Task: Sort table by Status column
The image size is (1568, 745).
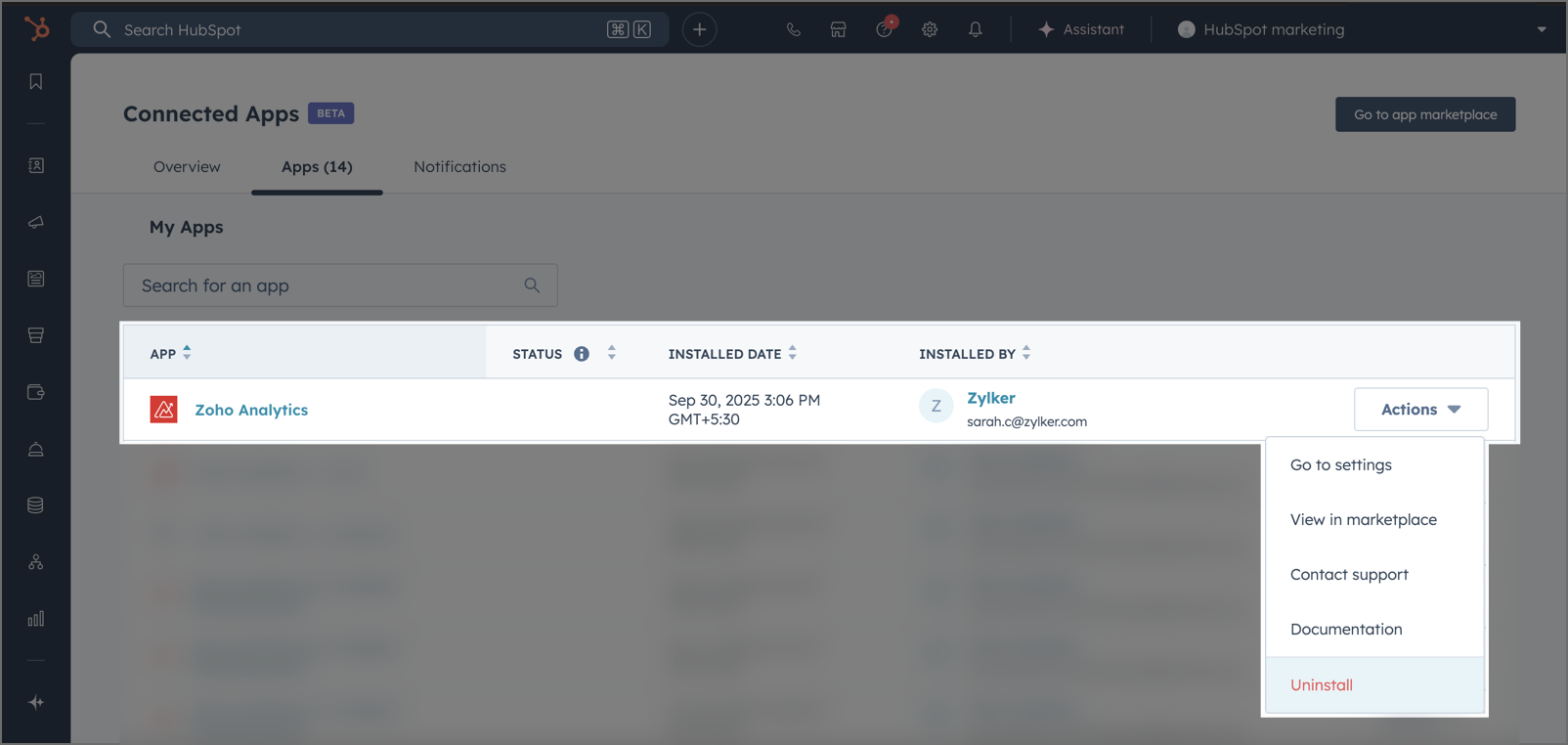Action: click(612, 353)
